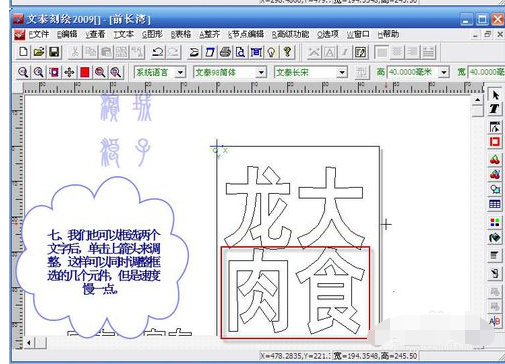Screen dimensions: 505x364
Task: Open the G图形 menu
Action: point(152,34)
